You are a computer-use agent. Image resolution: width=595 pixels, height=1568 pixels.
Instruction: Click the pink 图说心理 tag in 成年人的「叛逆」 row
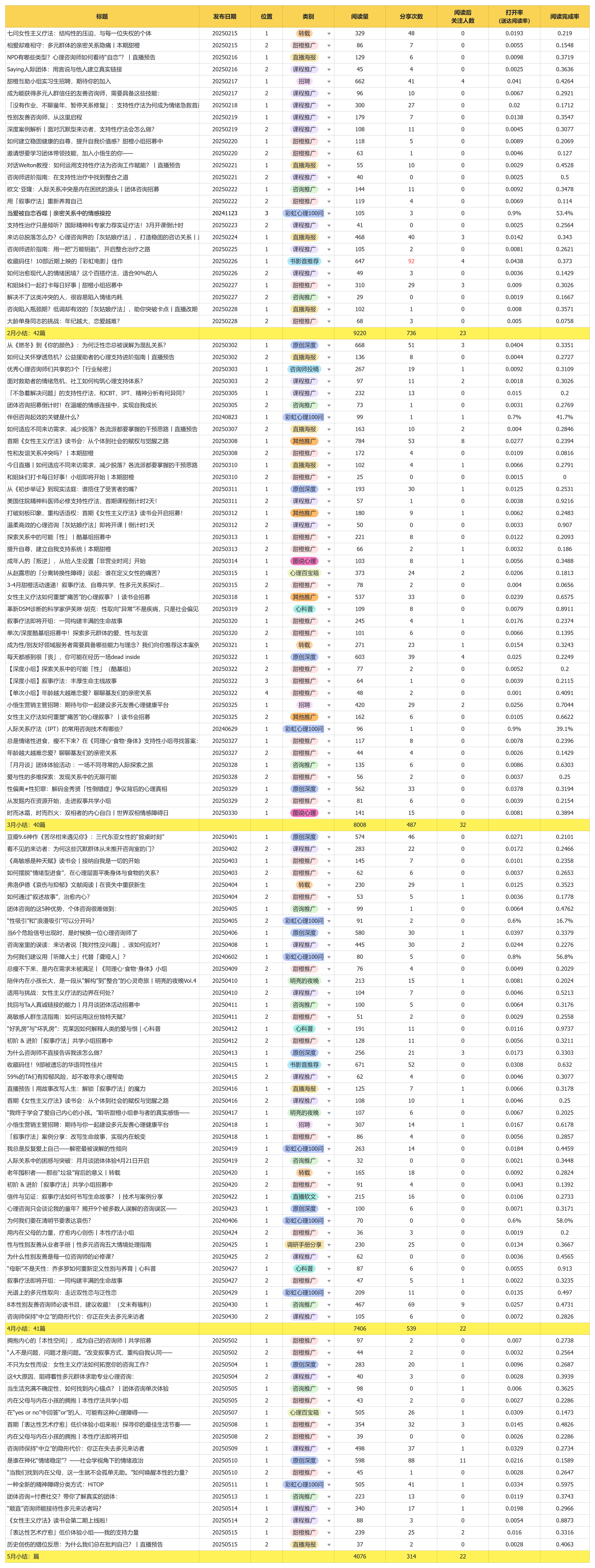click(x=304, y=561)
